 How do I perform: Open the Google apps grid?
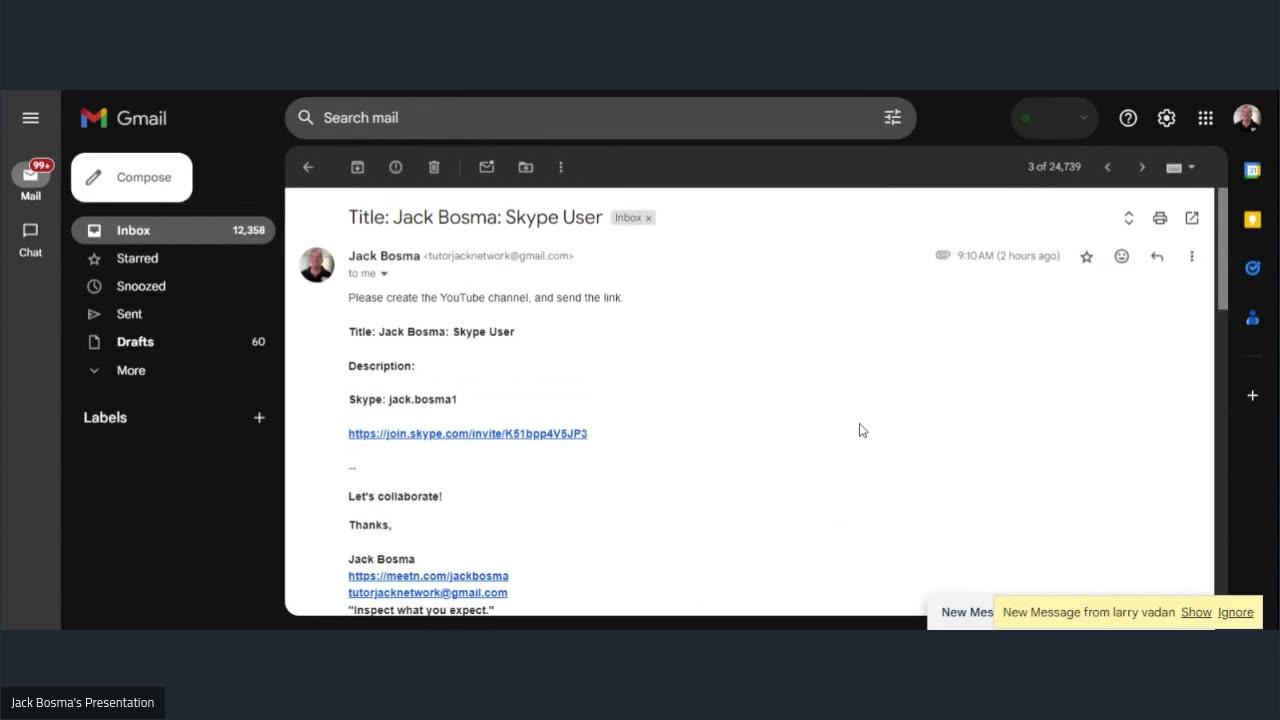1206,118
